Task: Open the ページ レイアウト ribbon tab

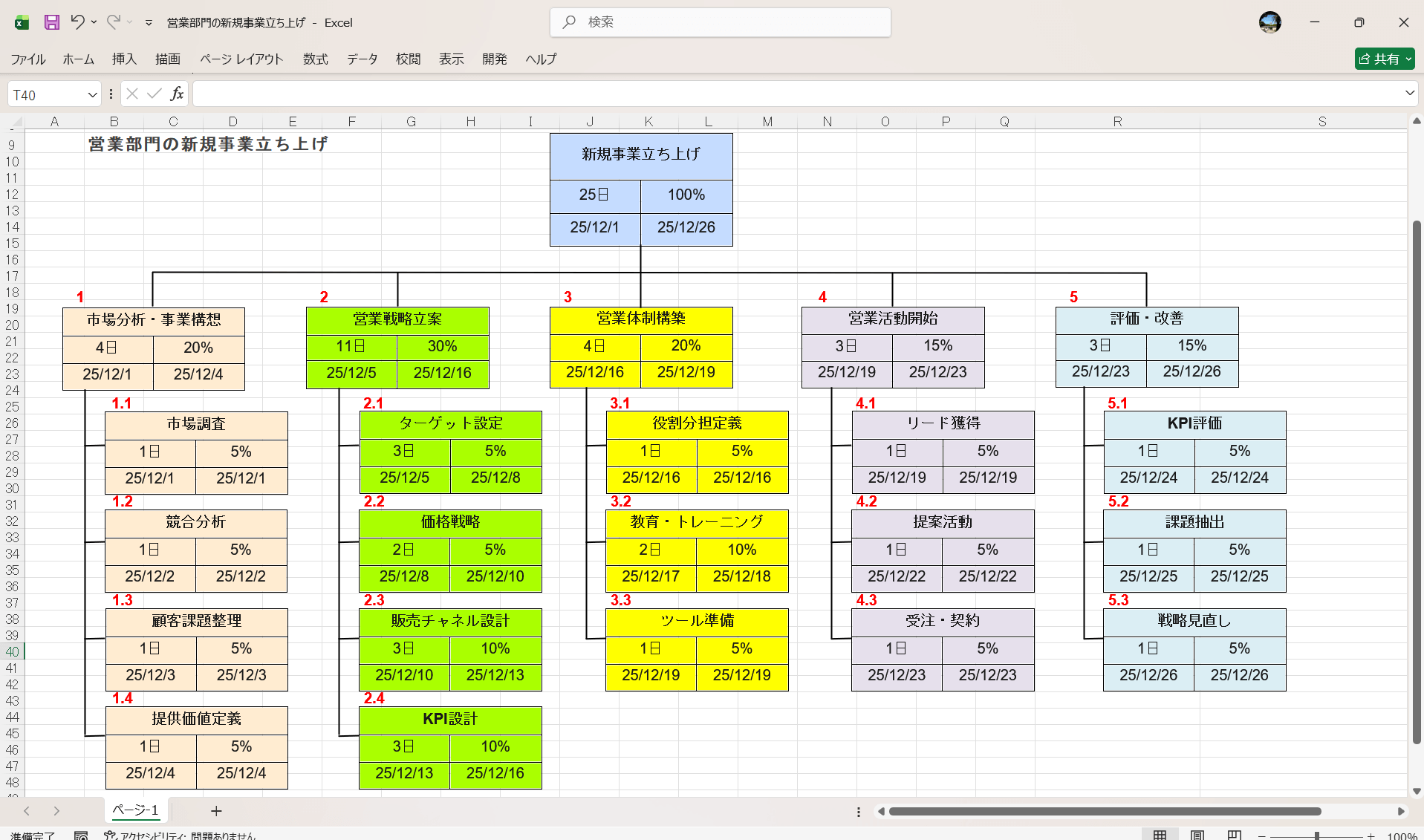Action: pos(241,59)
